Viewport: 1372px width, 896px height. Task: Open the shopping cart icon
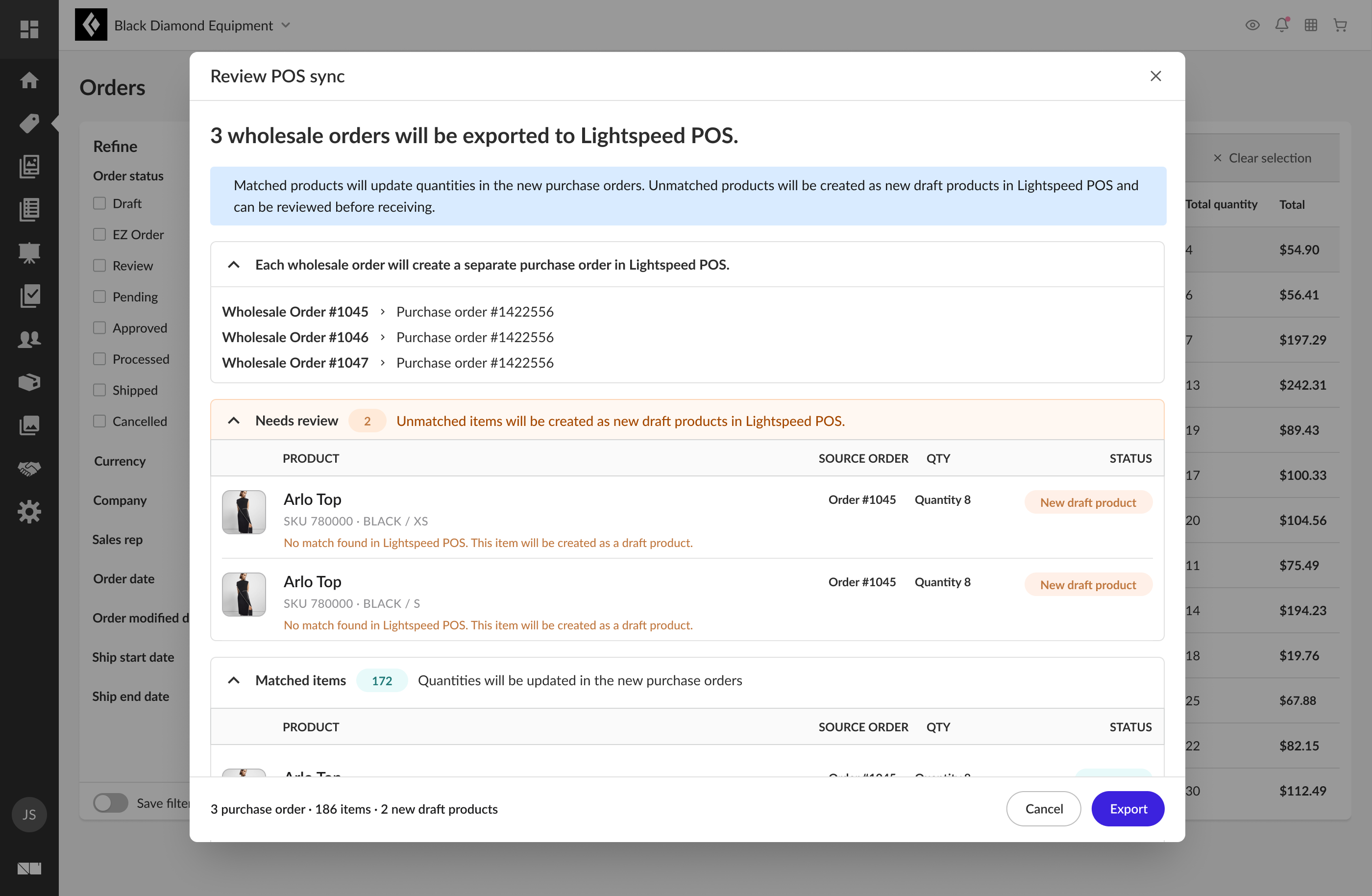pyautogui.click(x=1340, y=25)
